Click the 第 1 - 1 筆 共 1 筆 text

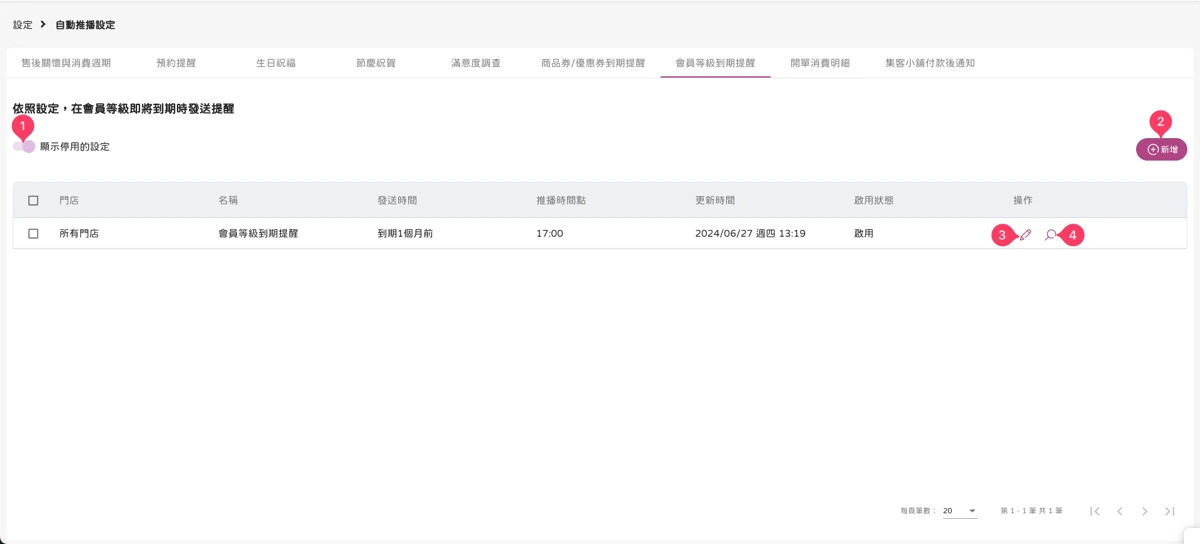point(1031,511)
